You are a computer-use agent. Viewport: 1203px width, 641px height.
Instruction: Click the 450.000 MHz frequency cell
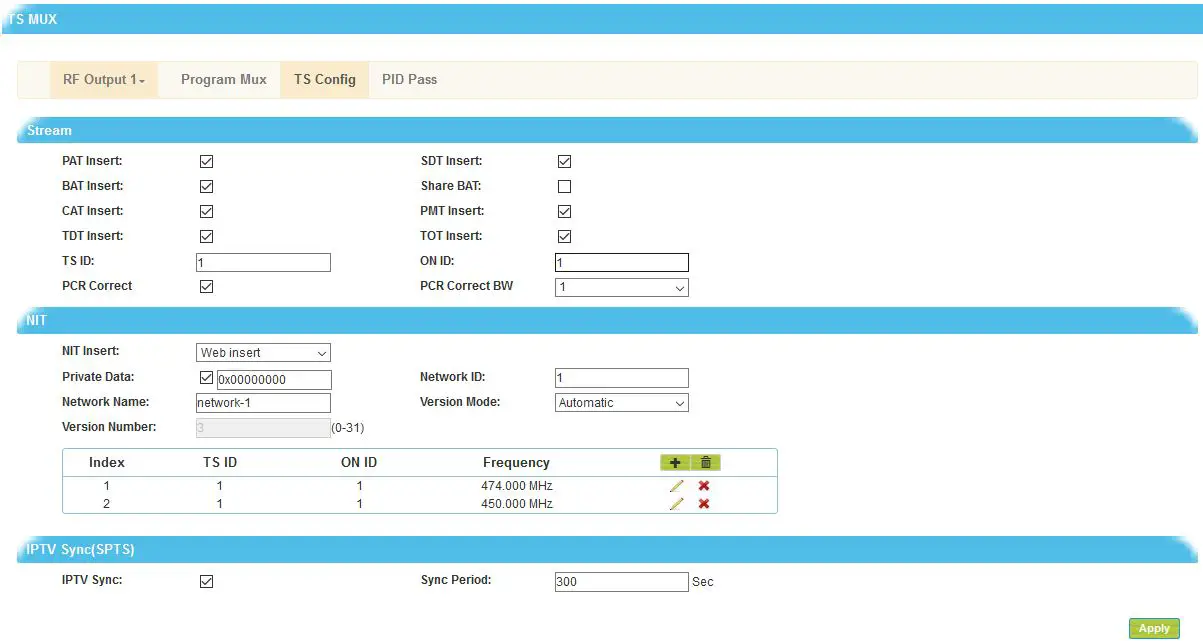pyautogui.click(x=516, y=504)
